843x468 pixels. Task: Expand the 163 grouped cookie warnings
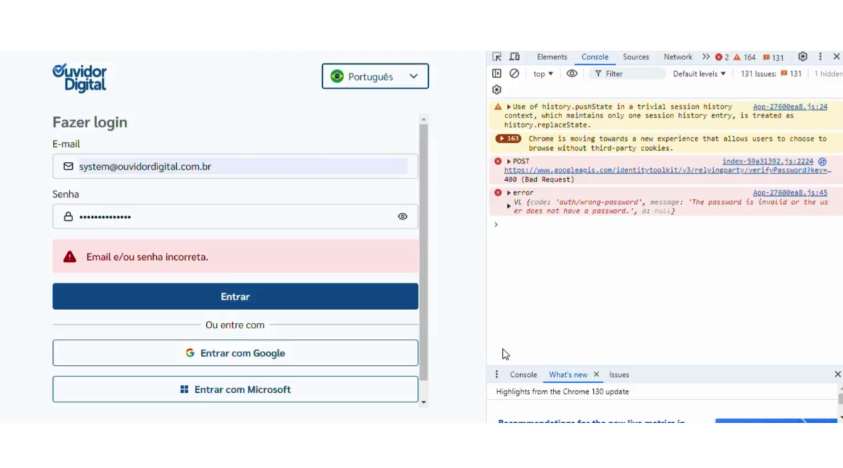click(x=508, y=139)
